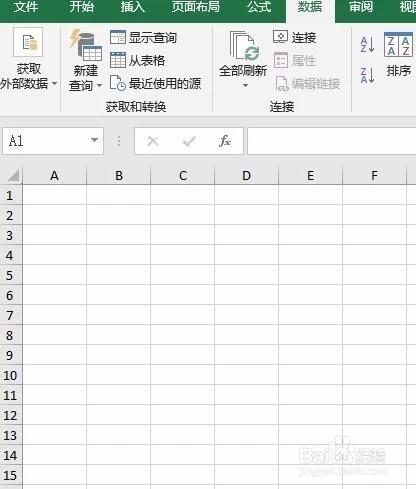Select column D header
The width and height of the screenshot is (416, 489).
(246, 175)
